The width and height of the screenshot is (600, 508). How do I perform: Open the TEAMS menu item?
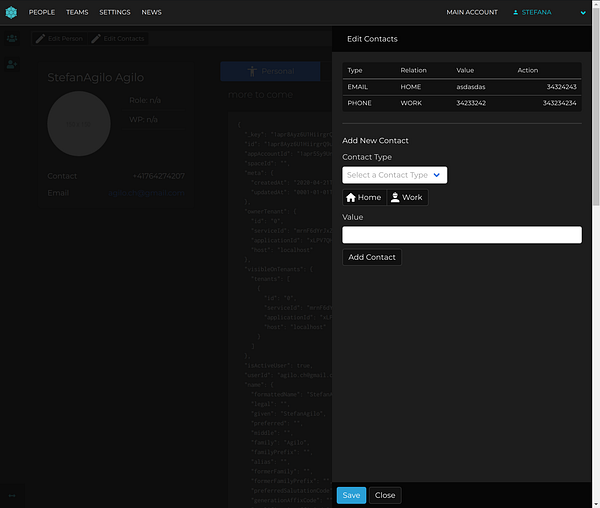point(77,13)
